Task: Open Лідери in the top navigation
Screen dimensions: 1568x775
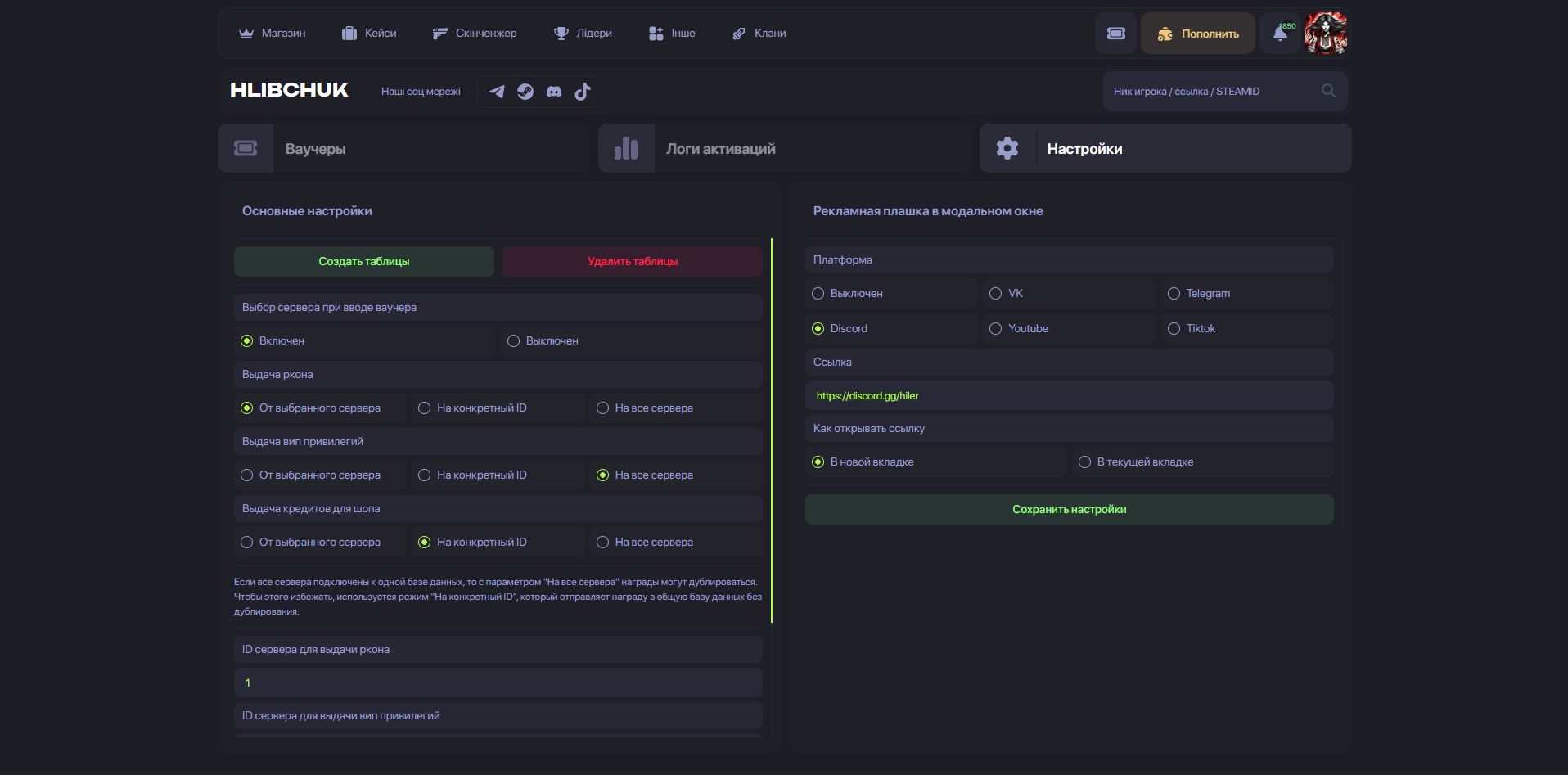Action: [583, 34]
